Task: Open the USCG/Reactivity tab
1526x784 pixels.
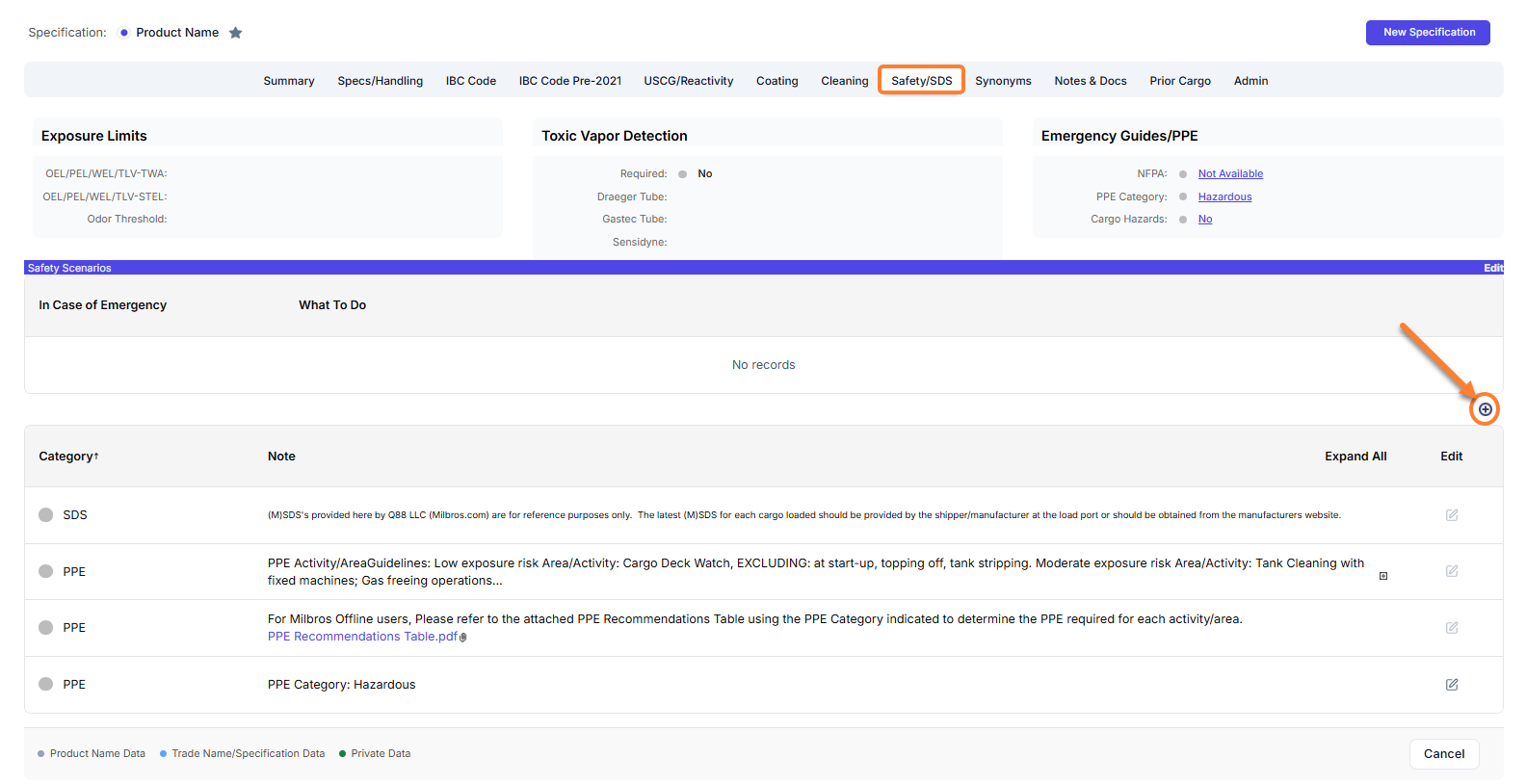Action: click(x=689, y=81)
